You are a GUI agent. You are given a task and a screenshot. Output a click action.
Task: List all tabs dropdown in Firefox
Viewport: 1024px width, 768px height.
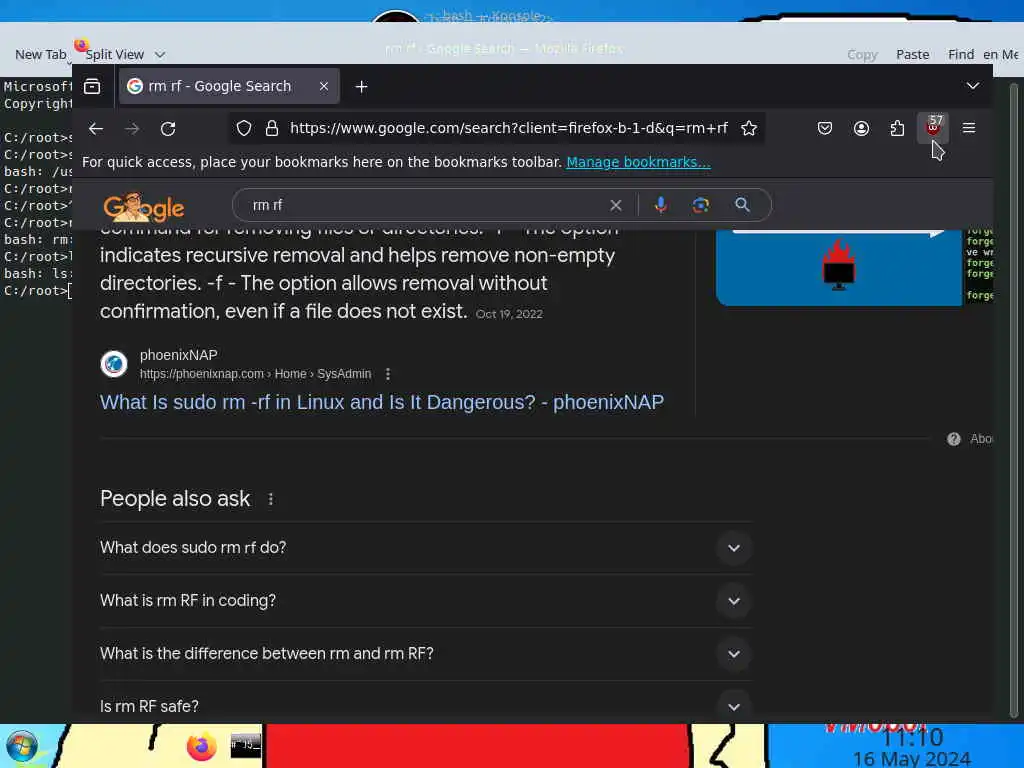point(972,86)
